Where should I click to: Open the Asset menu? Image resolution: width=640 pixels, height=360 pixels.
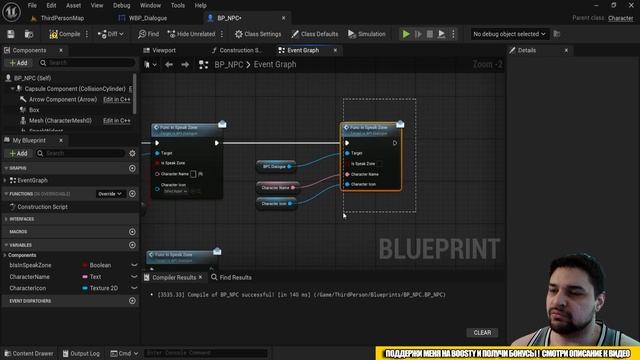tap(73, 6)
